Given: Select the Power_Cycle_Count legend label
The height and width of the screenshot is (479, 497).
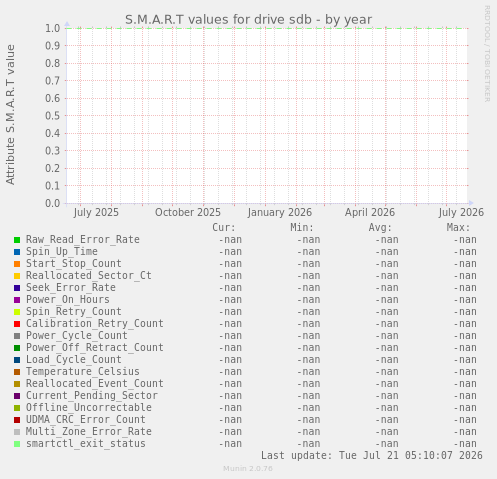Looking at the screenshot, I should (77, 335).
